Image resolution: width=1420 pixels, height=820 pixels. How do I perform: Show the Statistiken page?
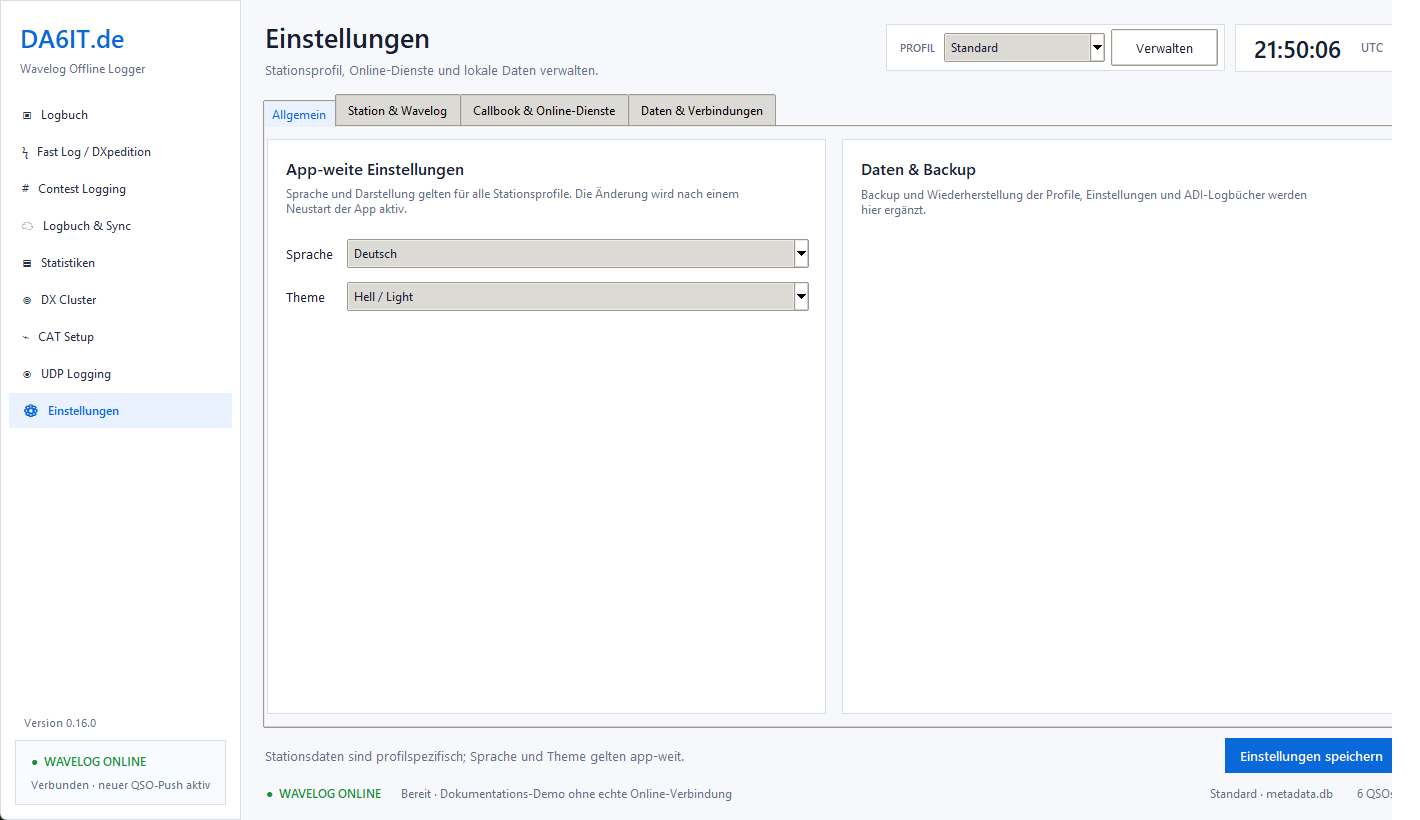tap(120, 263)
